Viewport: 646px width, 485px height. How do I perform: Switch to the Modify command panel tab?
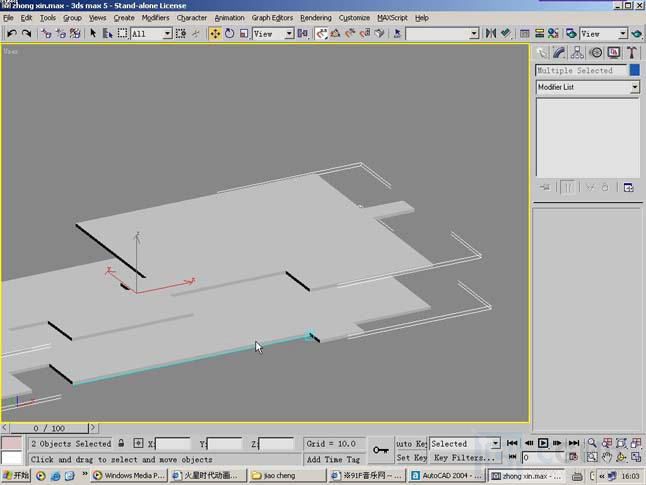tap(559, 53)
